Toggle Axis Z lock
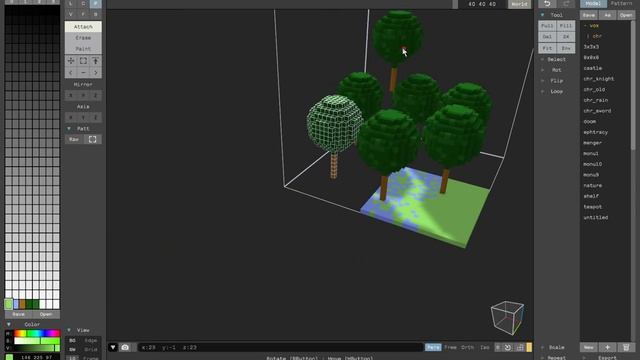Image resolution: width=640 pixels, height=360 pixels. click(x=96, y=117)
